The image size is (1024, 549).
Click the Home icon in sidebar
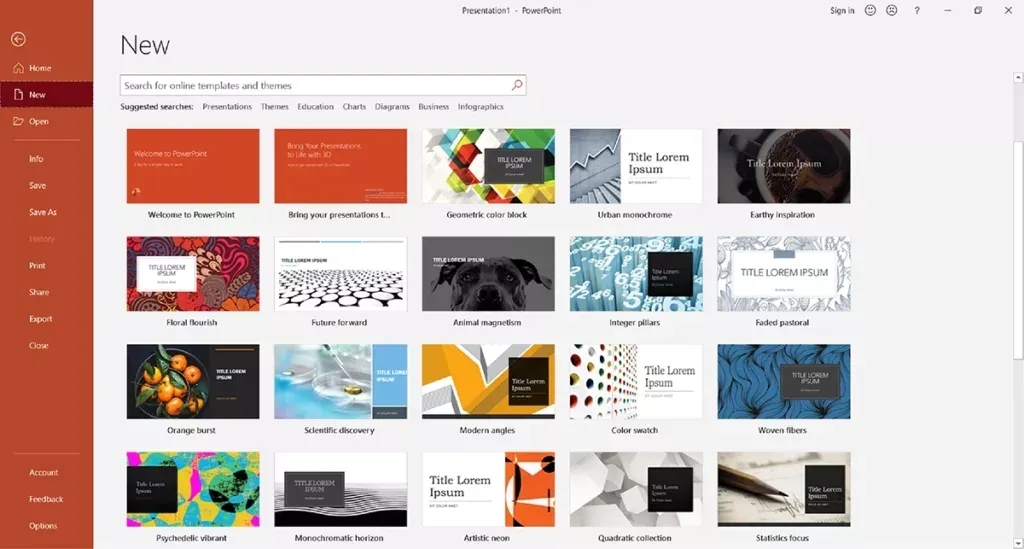18,68
